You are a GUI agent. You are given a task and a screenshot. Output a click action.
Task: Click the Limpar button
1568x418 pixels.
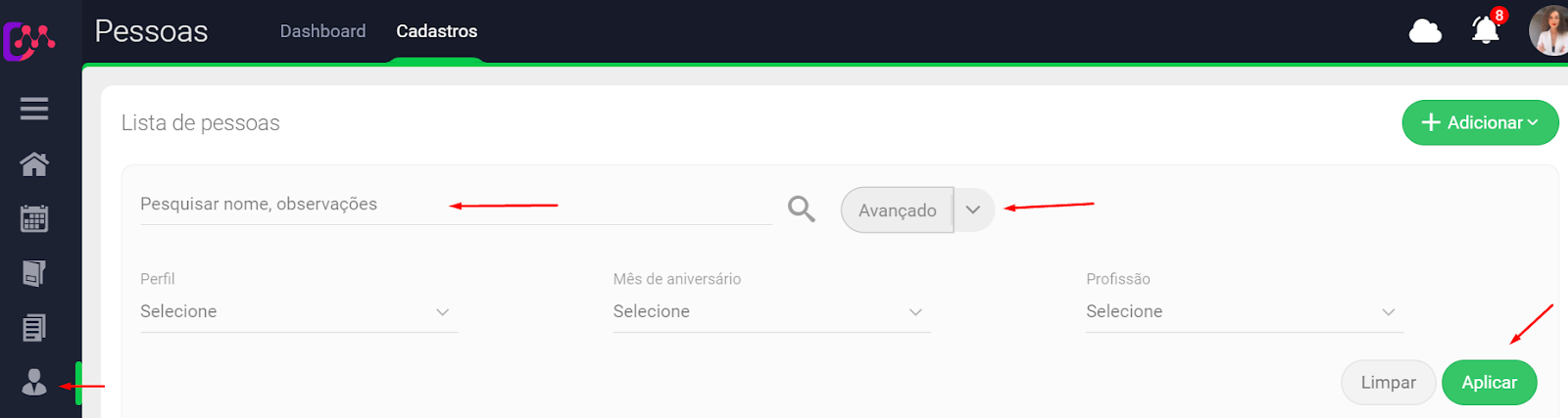click(1388, 382)
